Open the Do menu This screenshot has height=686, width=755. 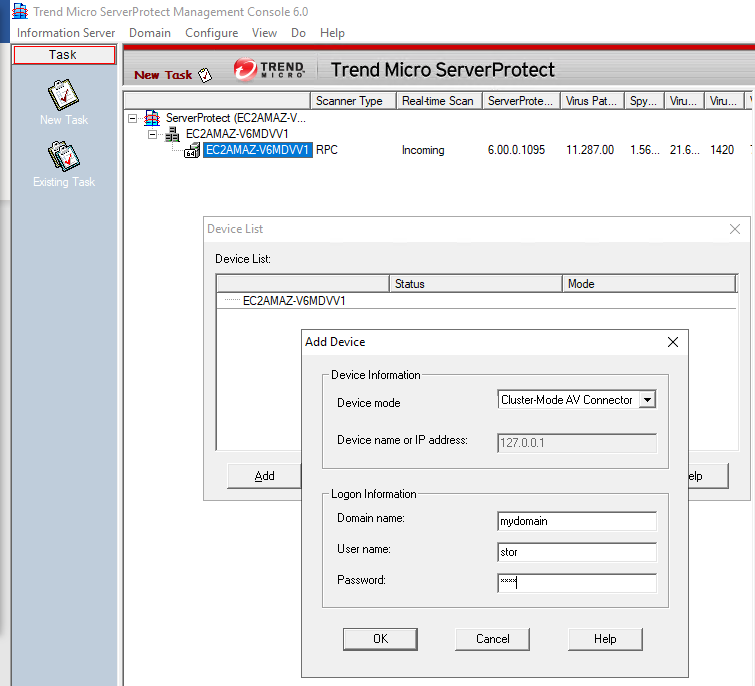point(298,33)
